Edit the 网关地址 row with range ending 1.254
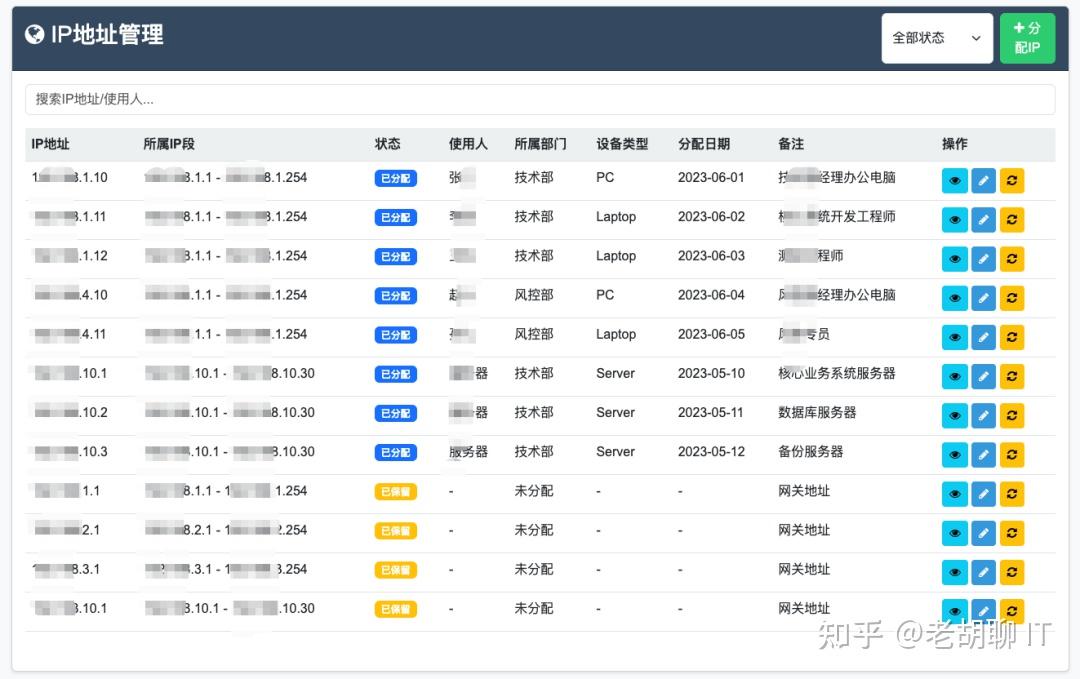This screenshot has width=1080, height=679. click(x=984, y=494)
